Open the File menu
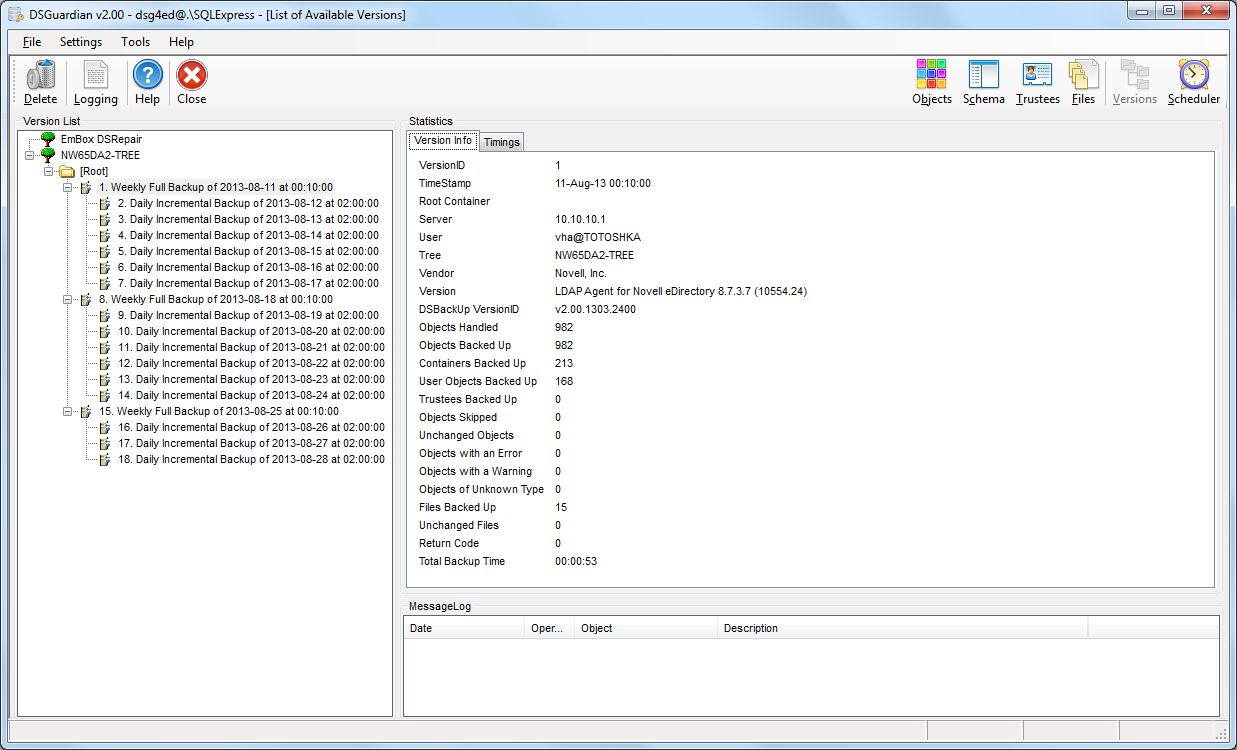Screen dimensions: 1237x750 (x=32, y=42)
